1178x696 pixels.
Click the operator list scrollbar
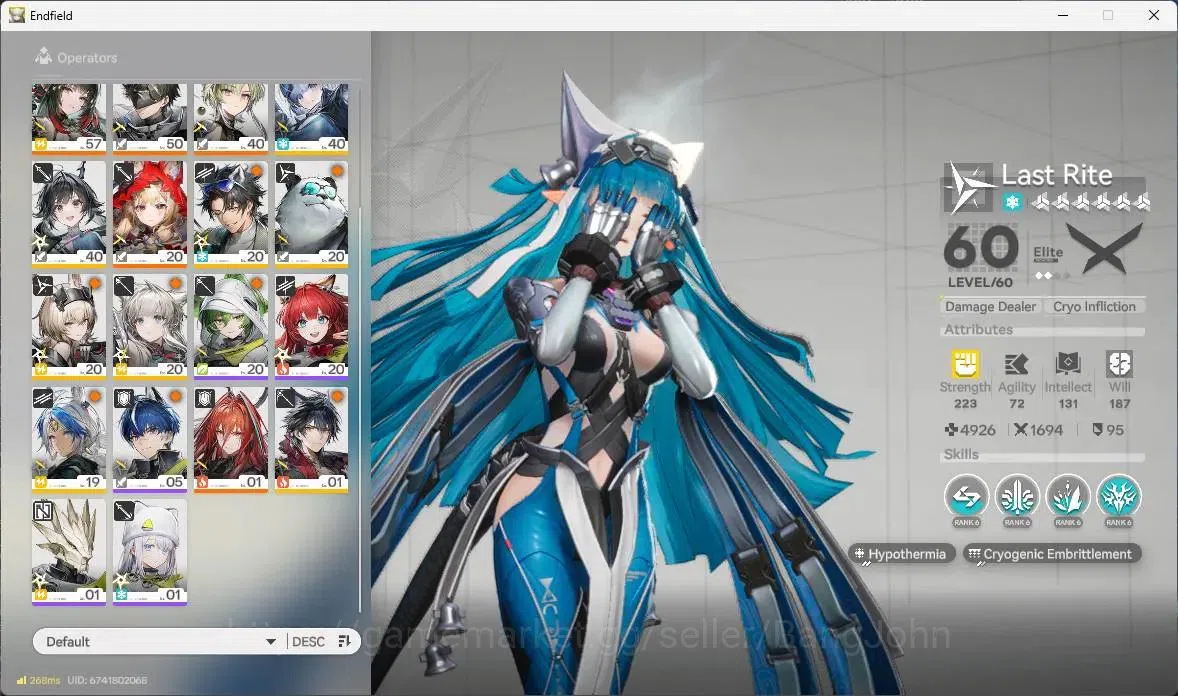(x=360, y=410)
